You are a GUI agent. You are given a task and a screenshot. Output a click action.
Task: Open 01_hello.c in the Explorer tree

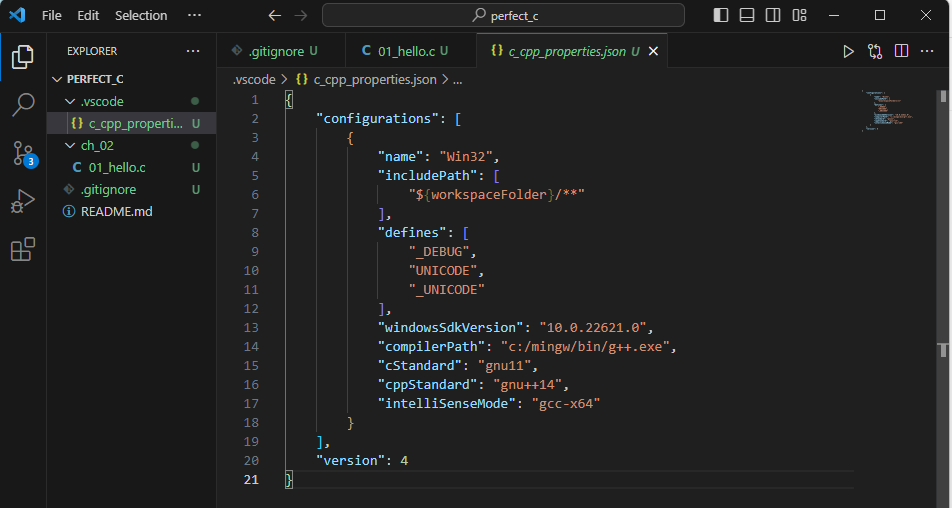click(132, 168)
